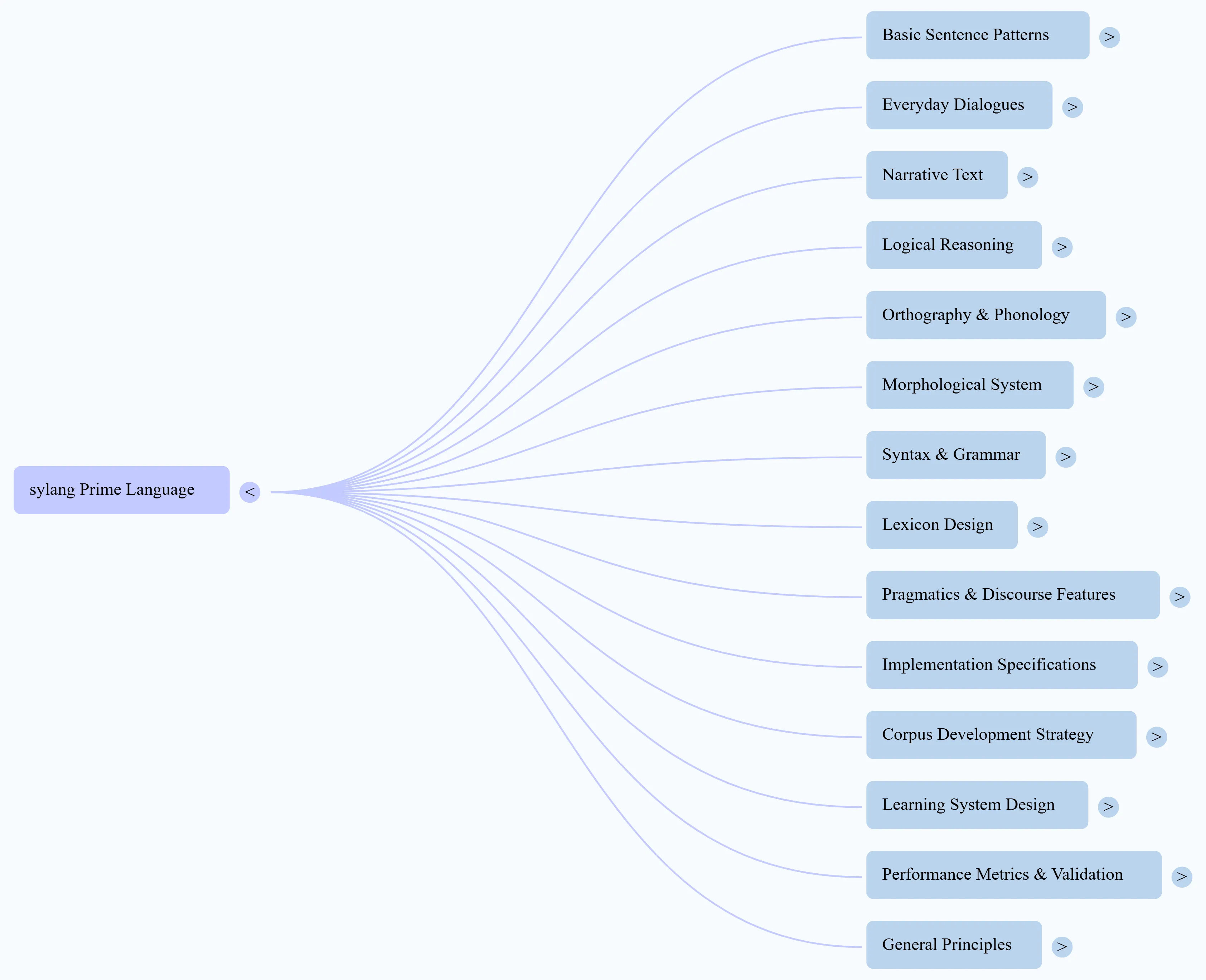Expand the General Principles arrow

[1061, 947]
